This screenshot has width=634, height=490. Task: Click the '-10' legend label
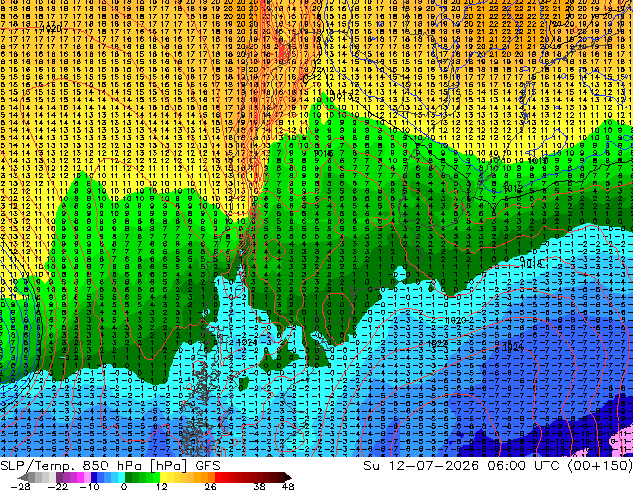coord(90,486)
